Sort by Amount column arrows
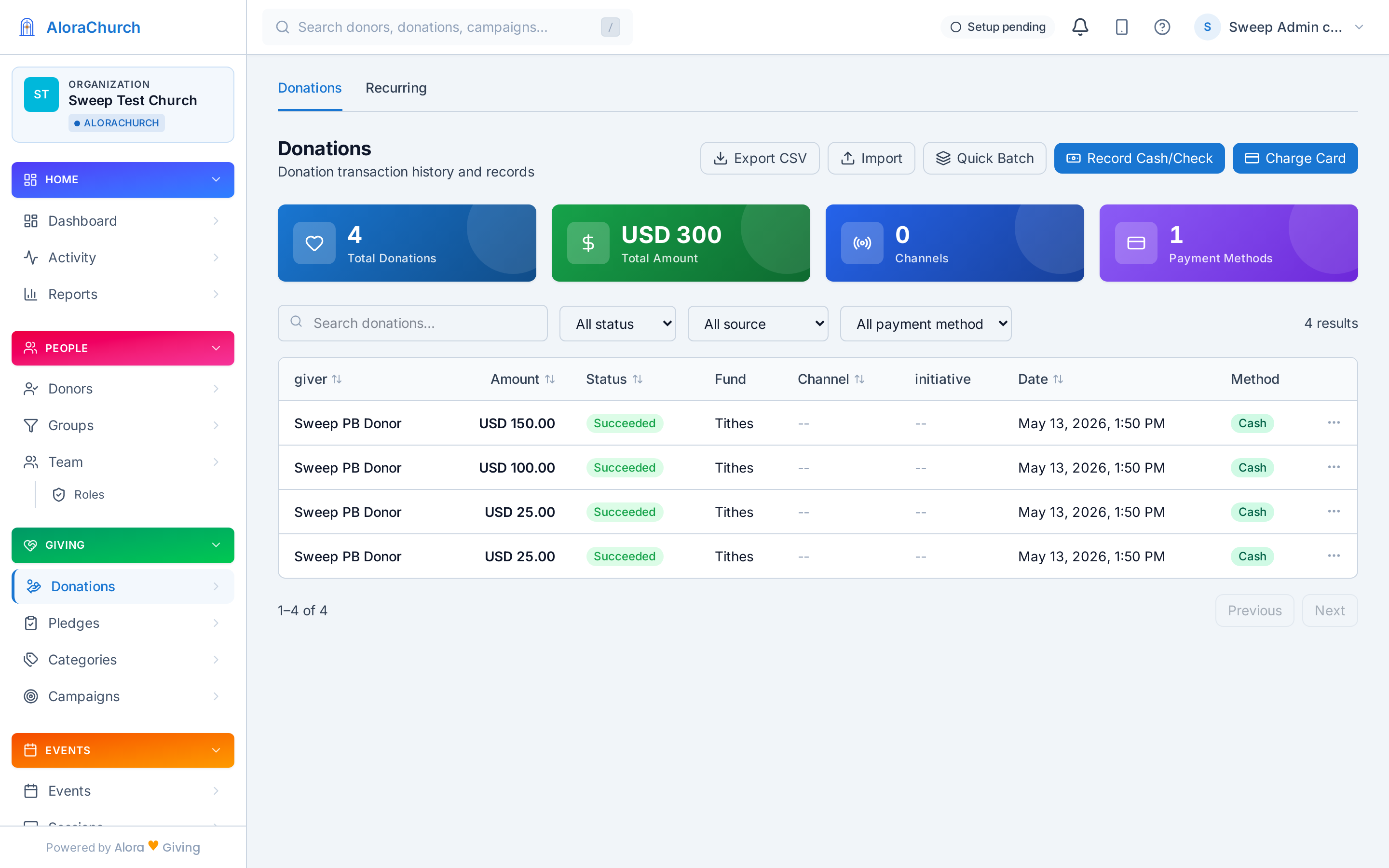 [x=550, y=379]
